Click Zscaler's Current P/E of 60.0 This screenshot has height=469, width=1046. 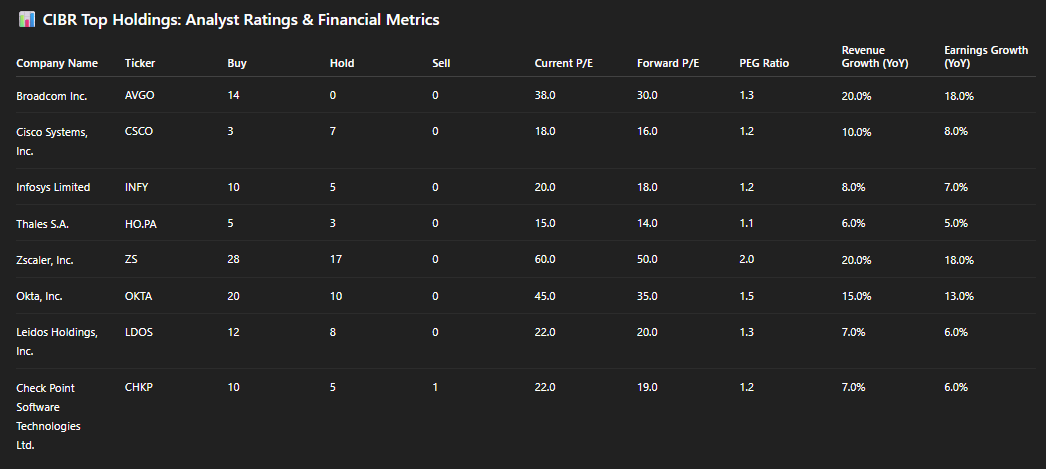click(x=545, y=260)
